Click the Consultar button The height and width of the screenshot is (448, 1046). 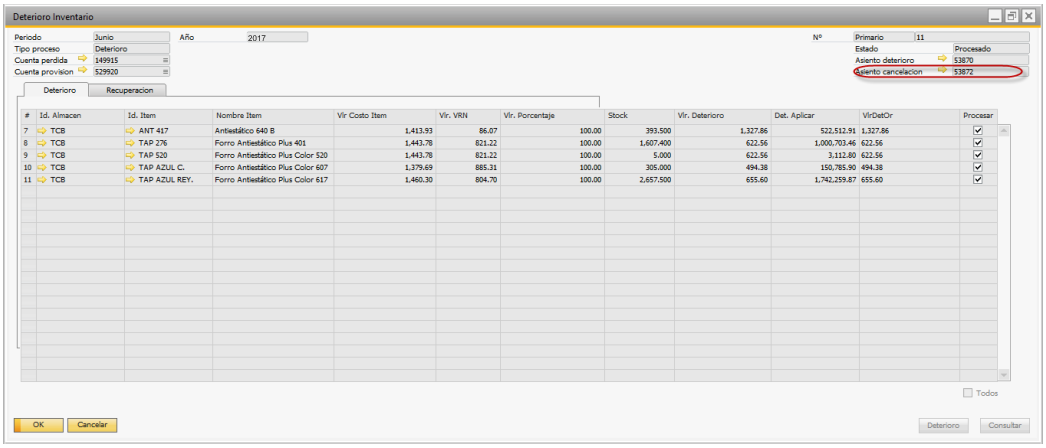tap(1004, 425)
